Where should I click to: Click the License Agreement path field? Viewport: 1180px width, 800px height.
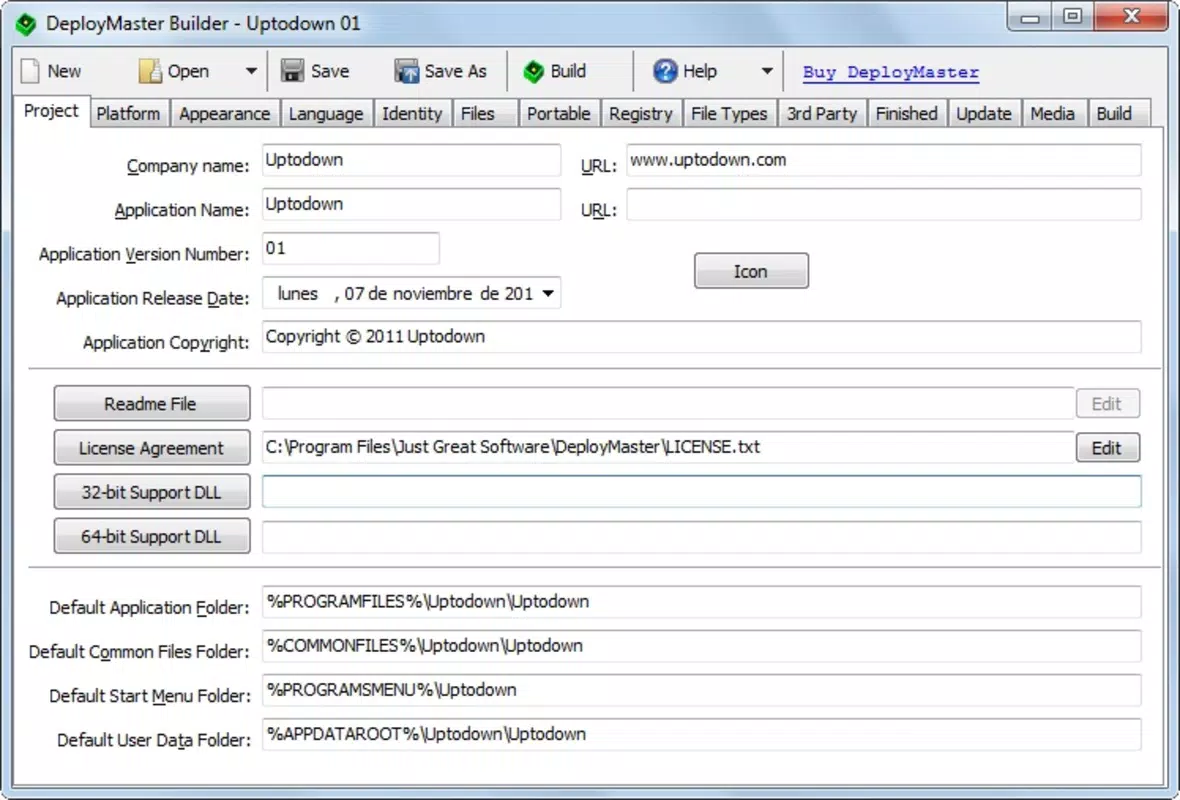pyautogui.click(x=668, y=448)
